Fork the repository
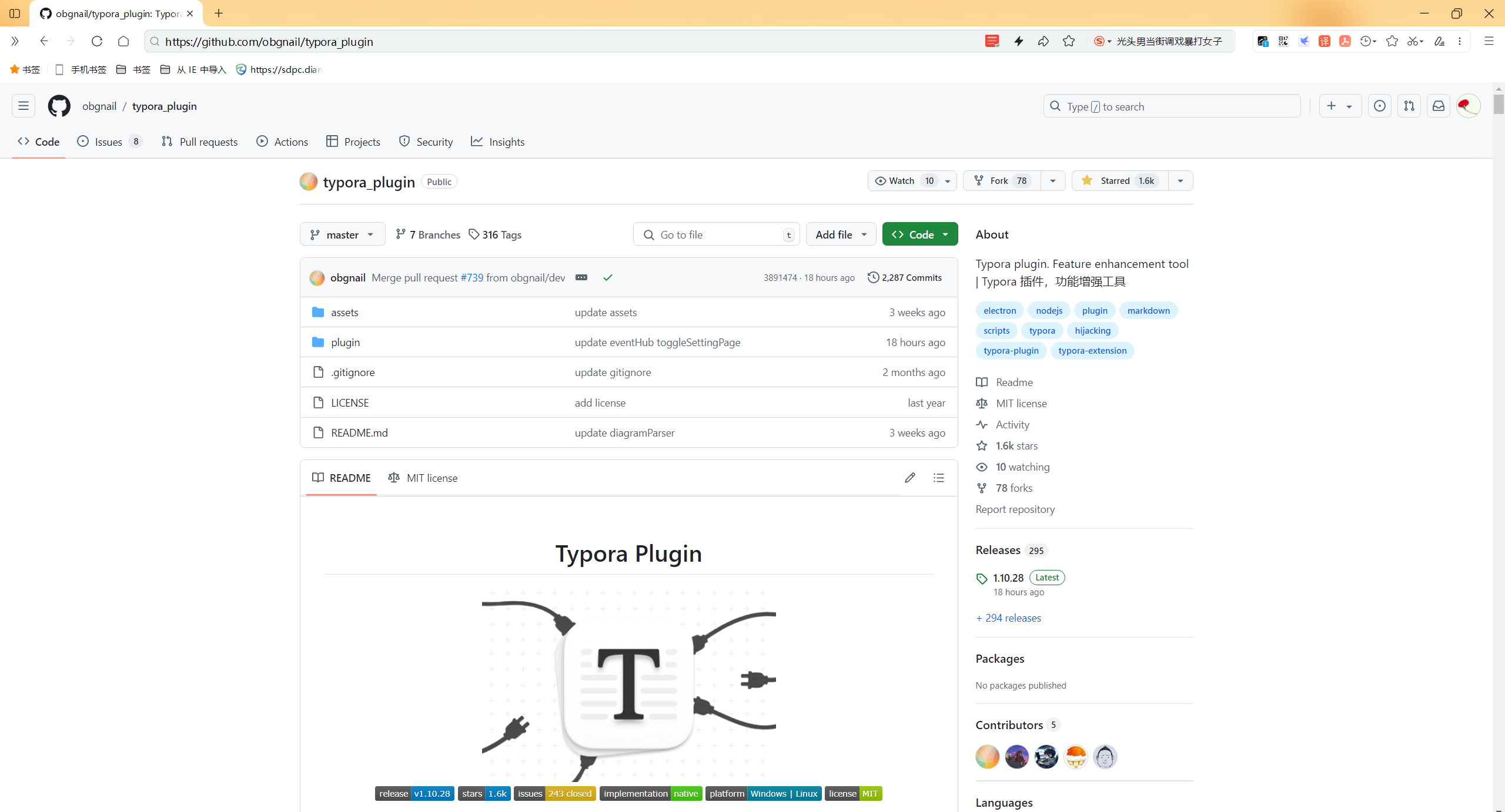1505x812 pixels. tap(1002, 181)
